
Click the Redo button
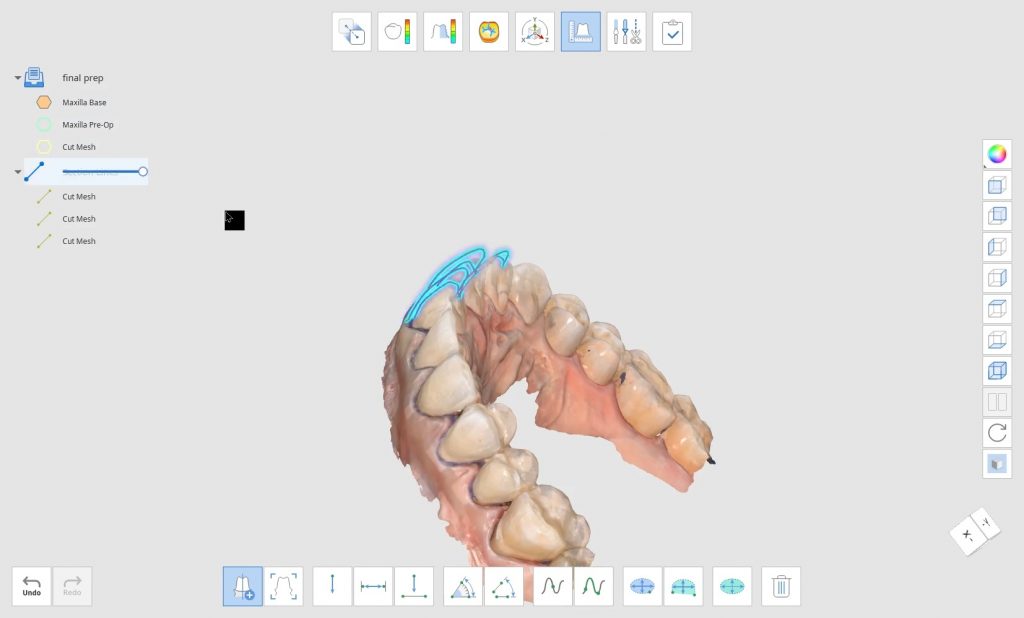tap(70, 588)
